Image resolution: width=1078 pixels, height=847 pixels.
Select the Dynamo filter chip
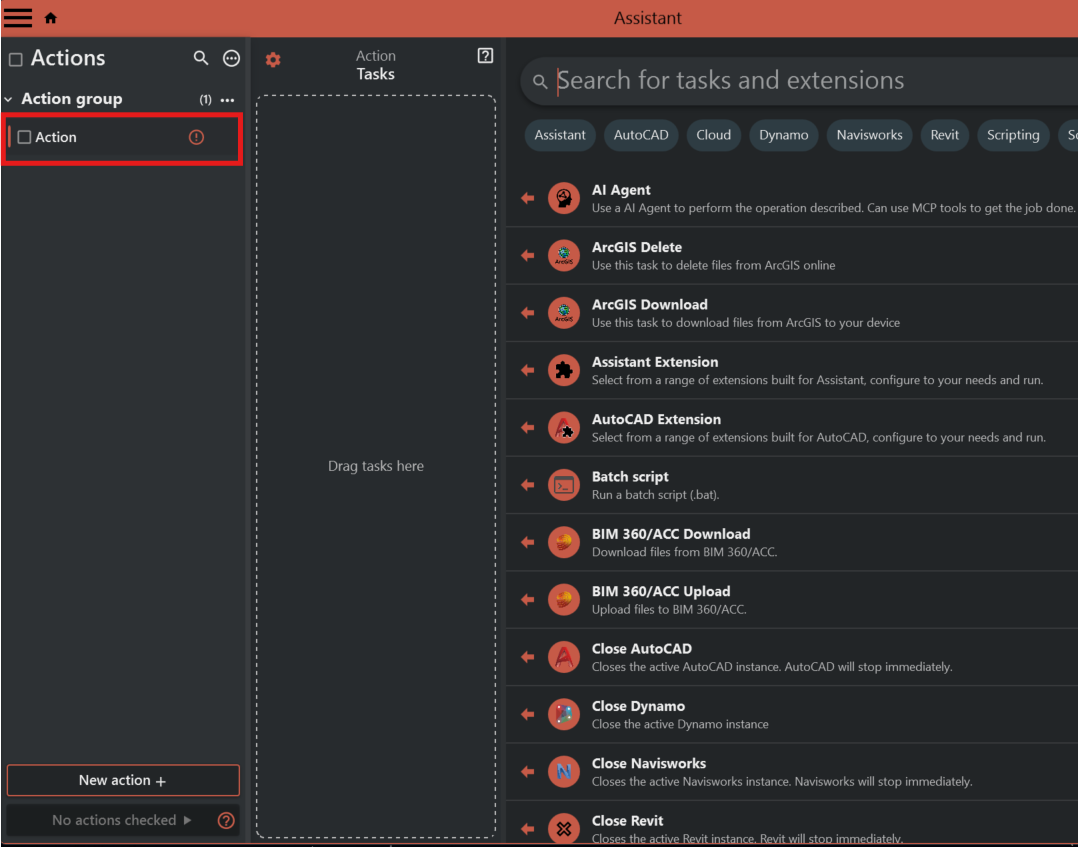783,135
